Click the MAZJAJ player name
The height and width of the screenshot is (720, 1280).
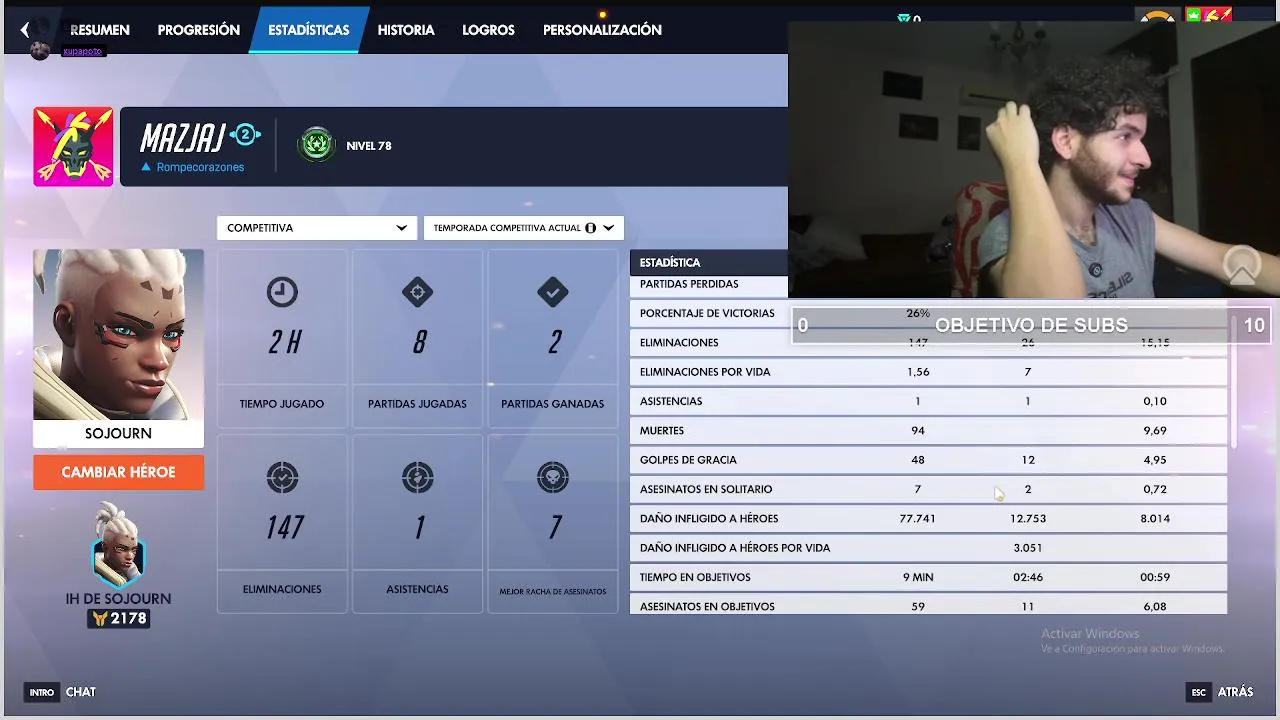pyautogui.click(x=181, y=139)
